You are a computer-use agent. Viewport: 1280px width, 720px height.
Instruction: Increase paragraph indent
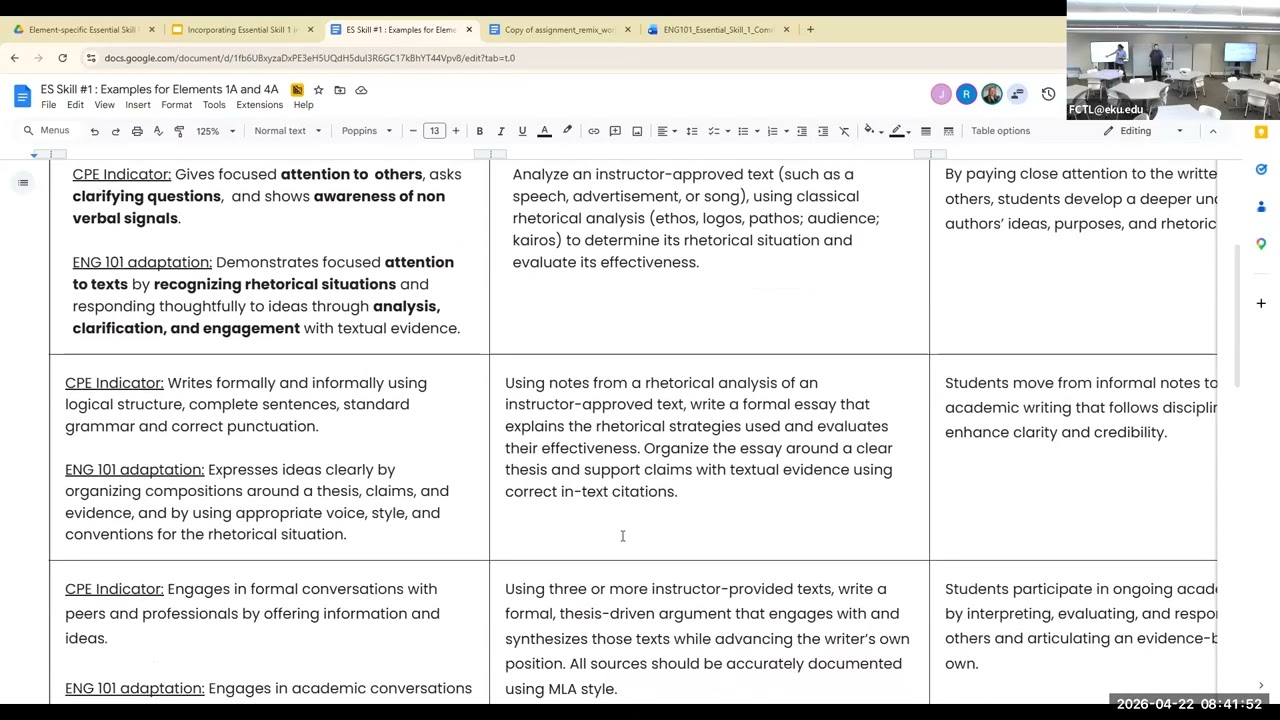coord(823,131)
